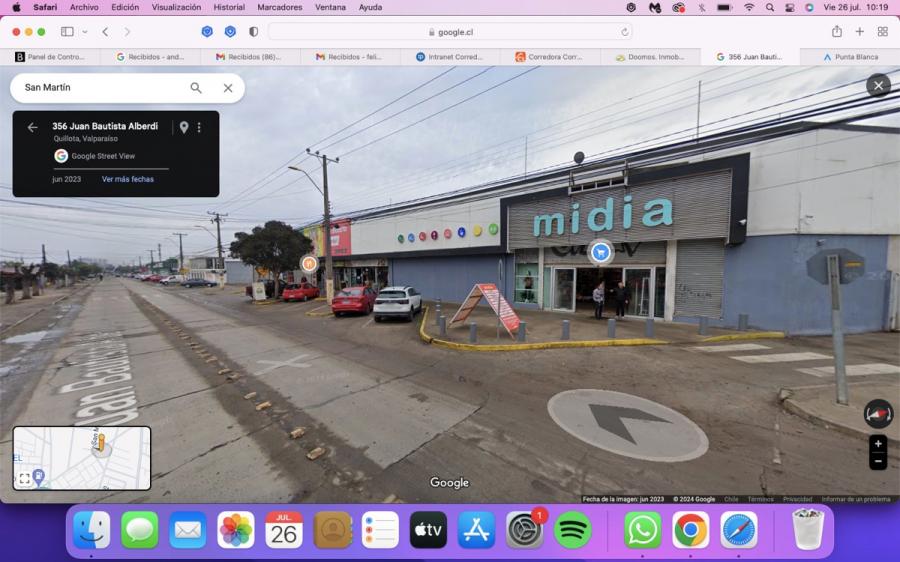Image resolution: width=900 pixels, height=562 pixels.
Task: Open the Edición menu
Action: click(x=125, y=7)
